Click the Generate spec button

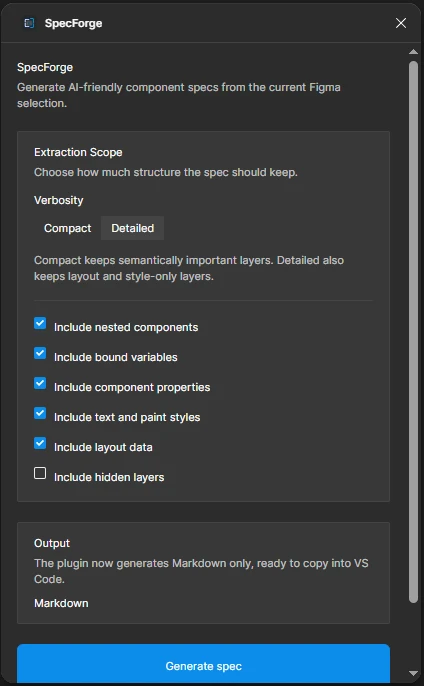[203, 664]
